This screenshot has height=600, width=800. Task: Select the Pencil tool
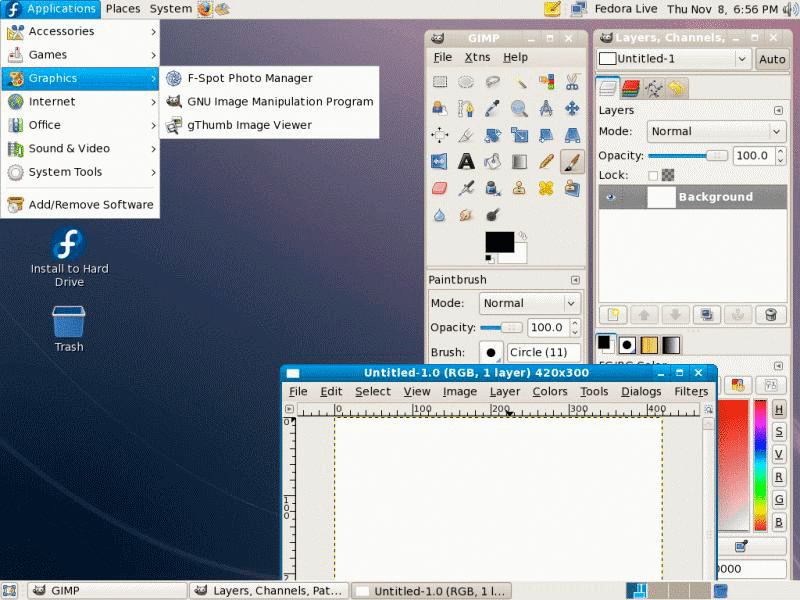tap(546, 162)
